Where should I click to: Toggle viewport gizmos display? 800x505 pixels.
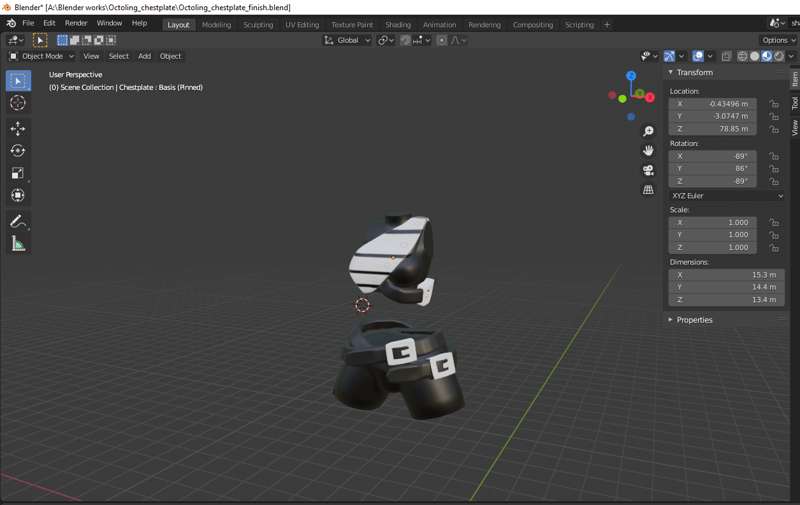point(669,56)
